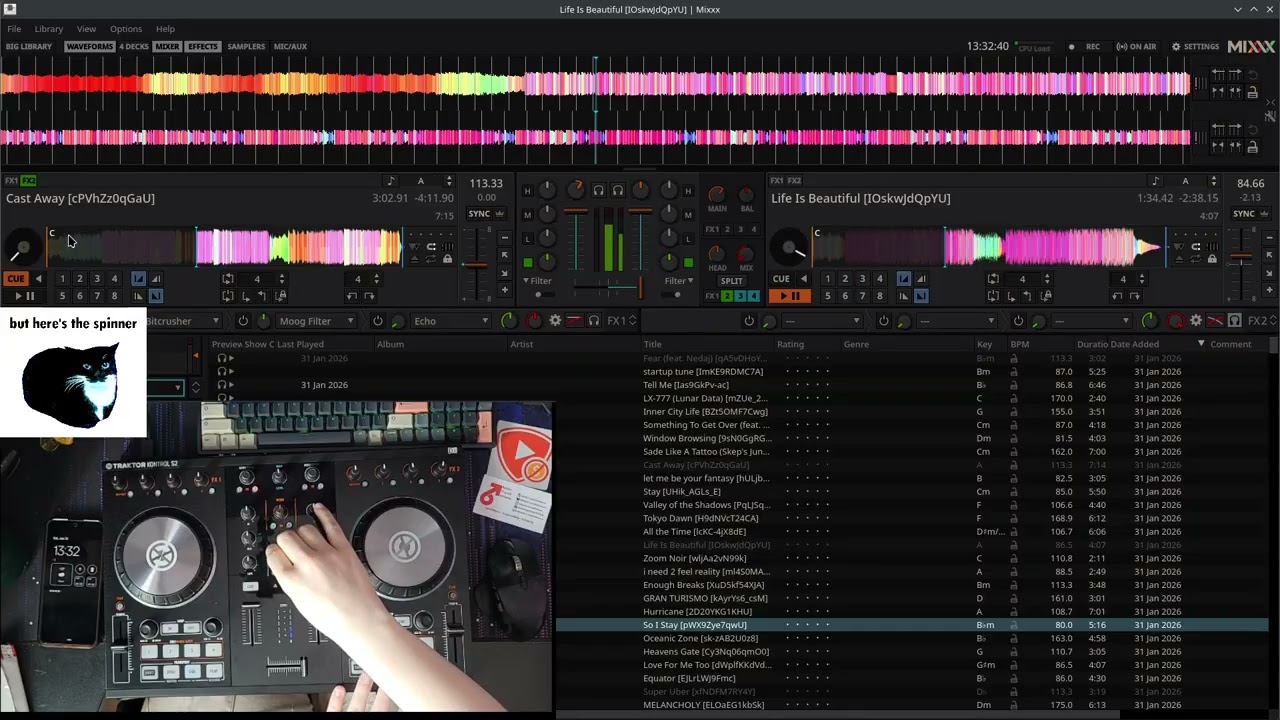
Task: Sort library by BPM column
Action: point(1020,344)
